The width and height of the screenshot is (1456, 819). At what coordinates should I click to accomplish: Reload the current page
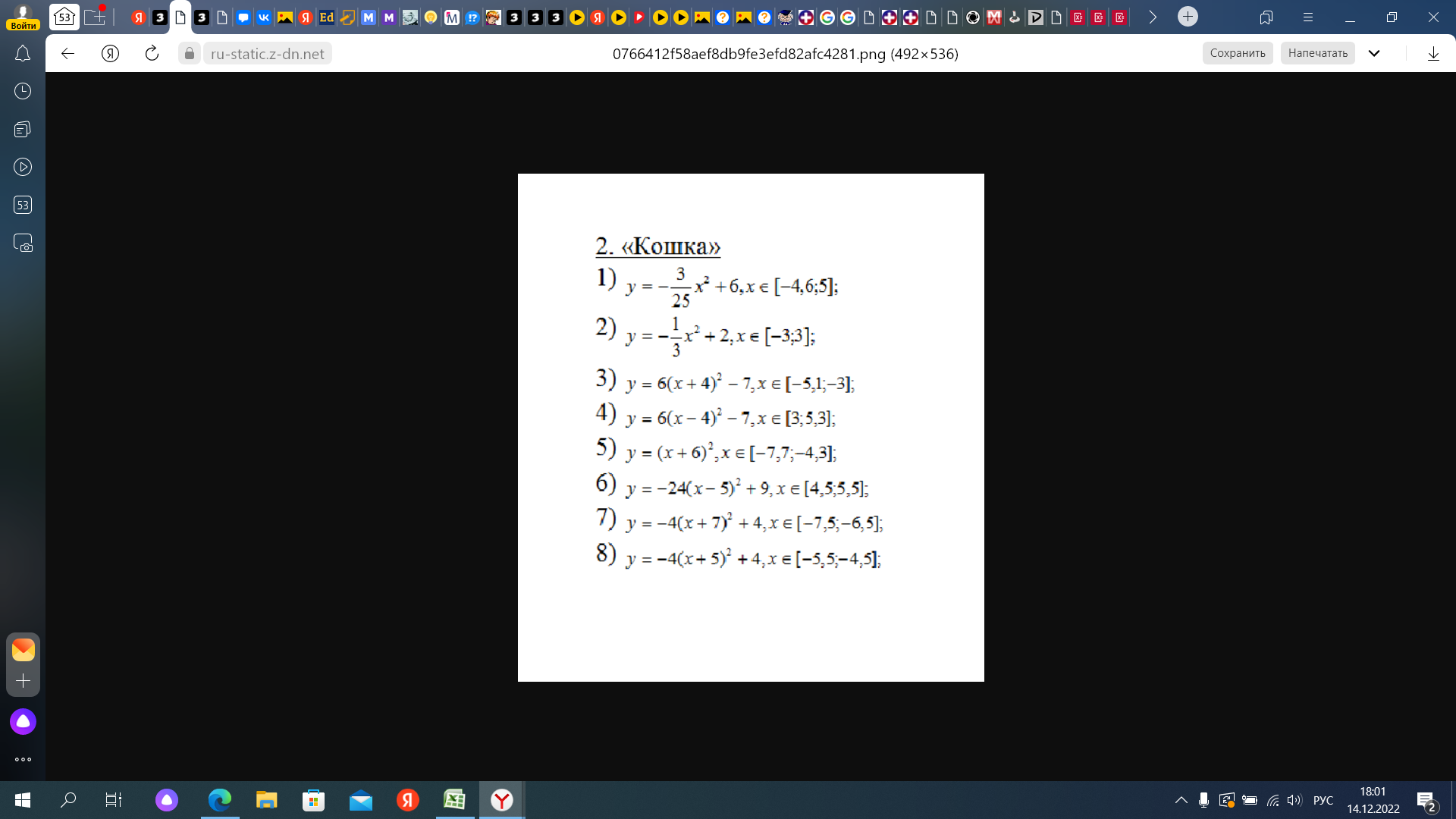(x=152, y=53)
